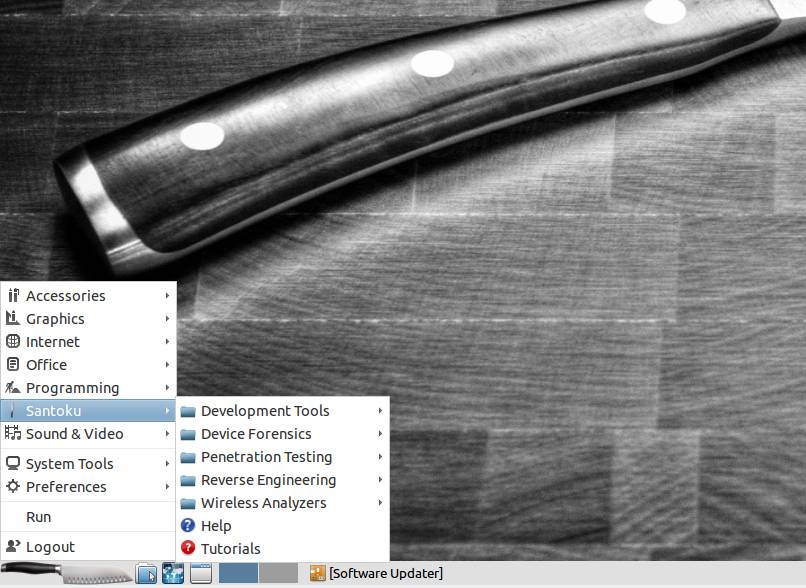Image resolution: width=806 pixels, height=588 pixels.
Task: Expand the Penetration Testing submenu arrow
Action: point(380,457)
